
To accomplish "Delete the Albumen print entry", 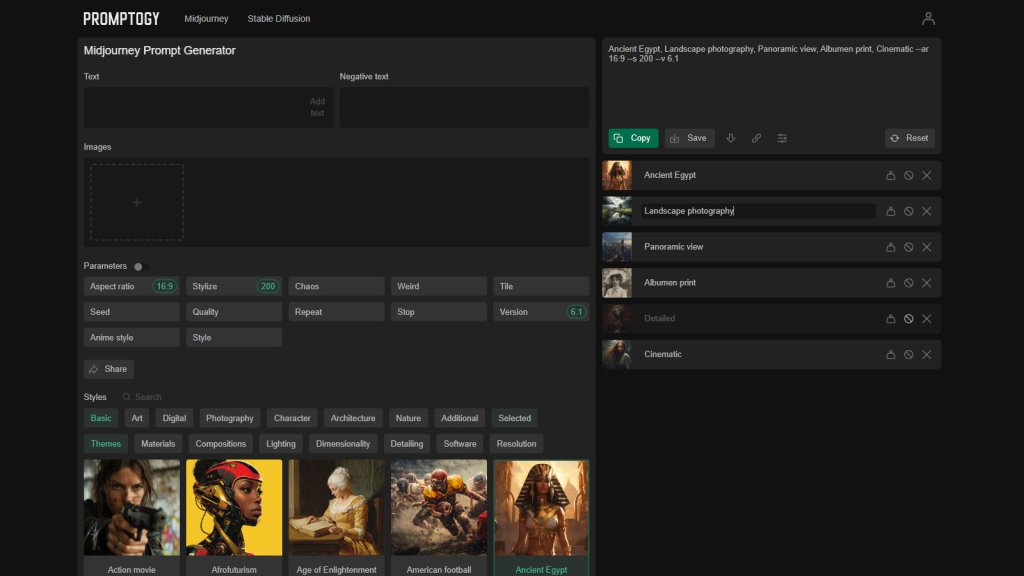I will coord(926,283).
